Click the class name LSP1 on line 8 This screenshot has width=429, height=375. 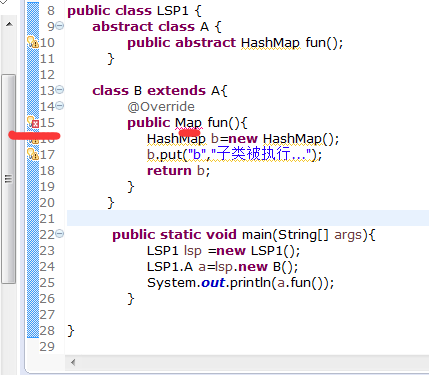[173, 11]
